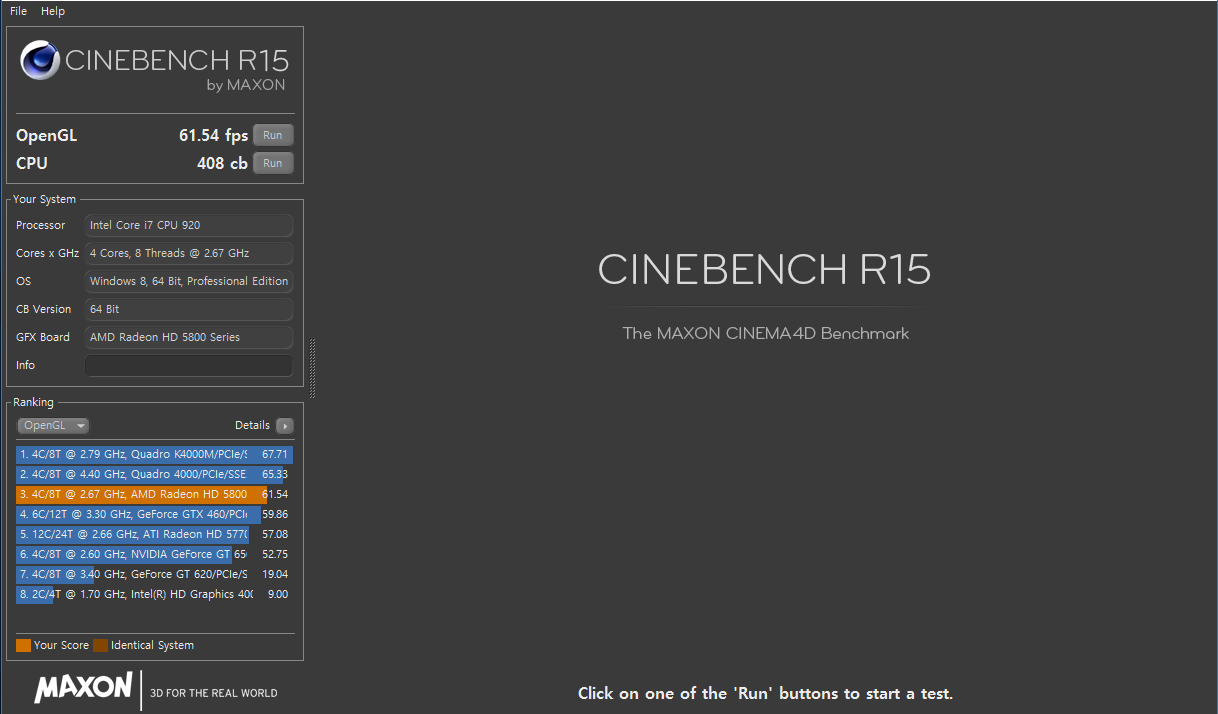
Task: Click the Cinebench sphere logo icon
Action: tap(39, 61)
